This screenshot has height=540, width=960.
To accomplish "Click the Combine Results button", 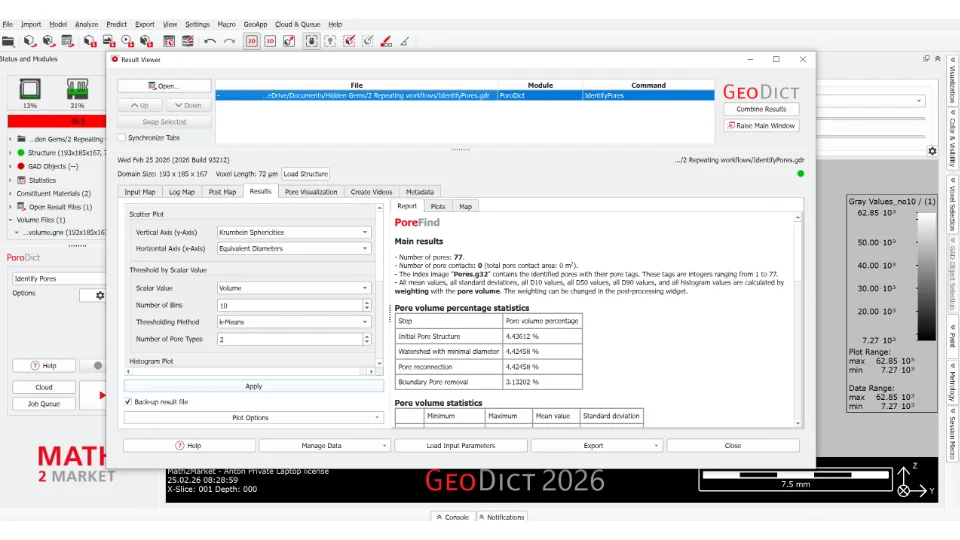I will tap(761, 109).
